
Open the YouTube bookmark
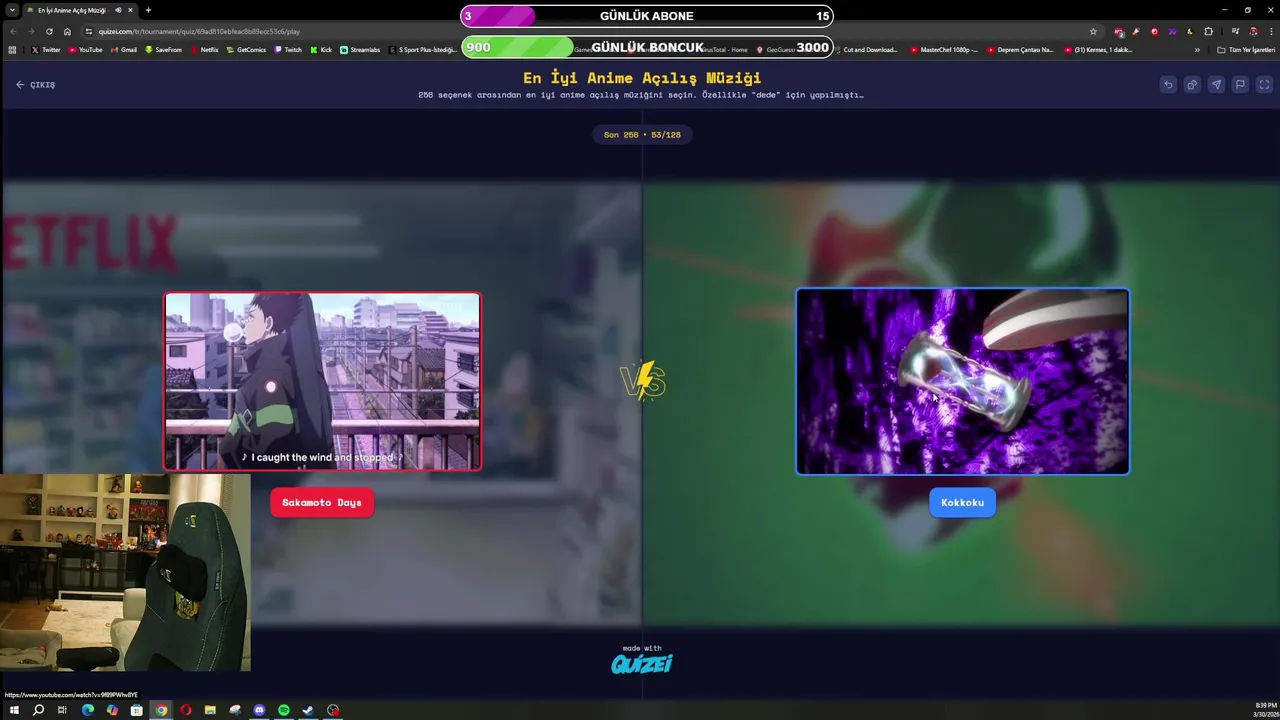coord(85,49)
